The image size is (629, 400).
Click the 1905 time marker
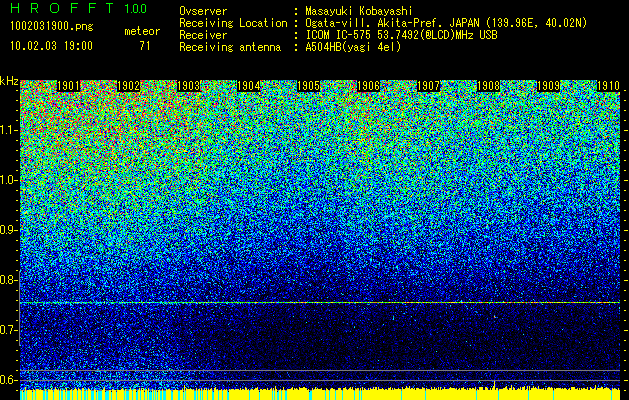click(308, 86)
